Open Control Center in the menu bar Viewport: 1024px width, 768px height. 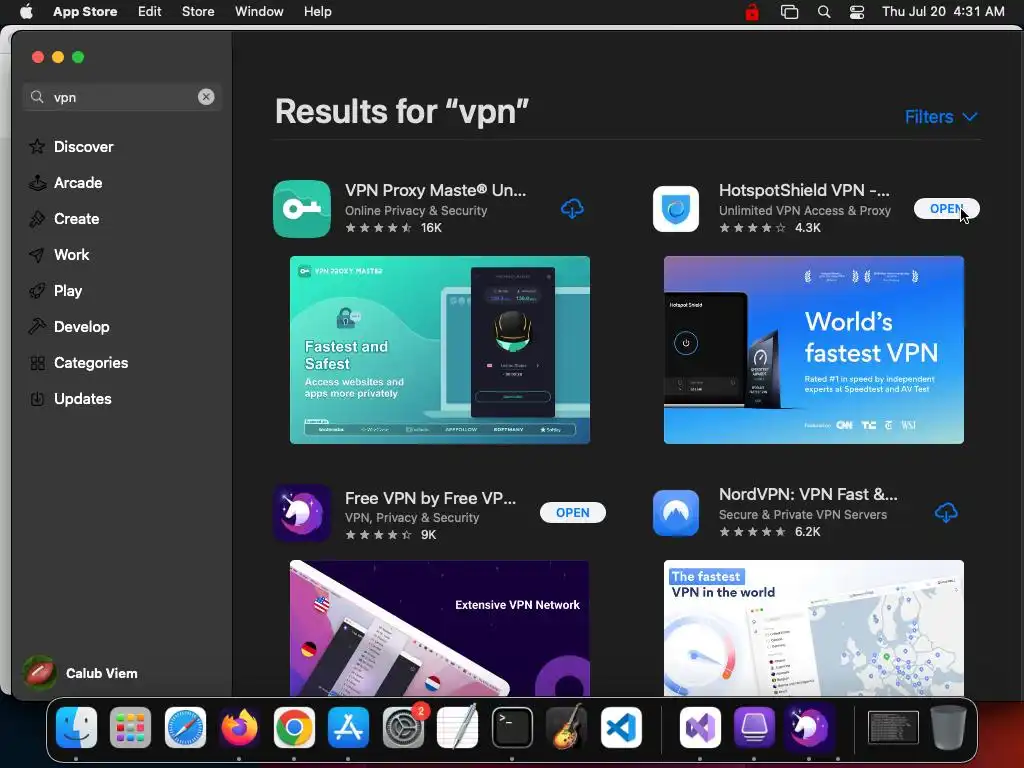857,12
